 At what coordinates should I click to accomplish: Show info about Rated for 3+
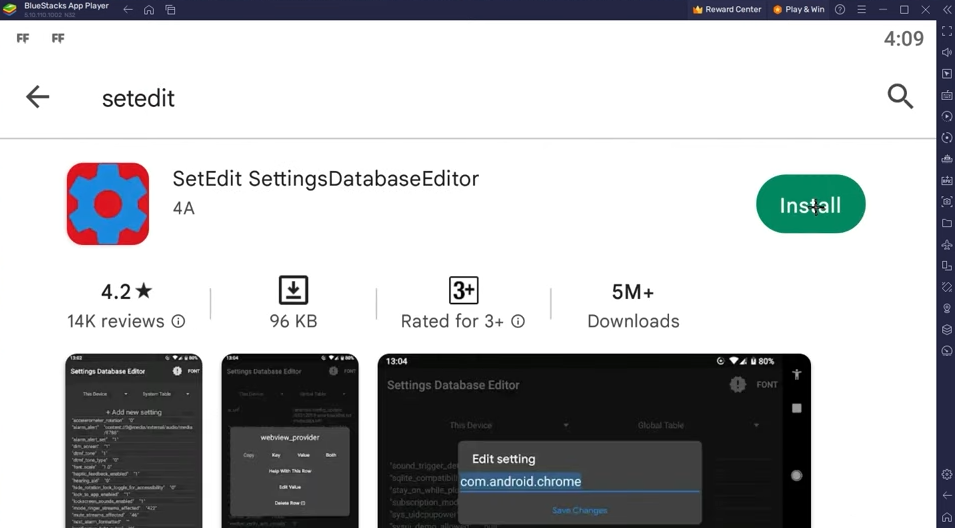518,321
